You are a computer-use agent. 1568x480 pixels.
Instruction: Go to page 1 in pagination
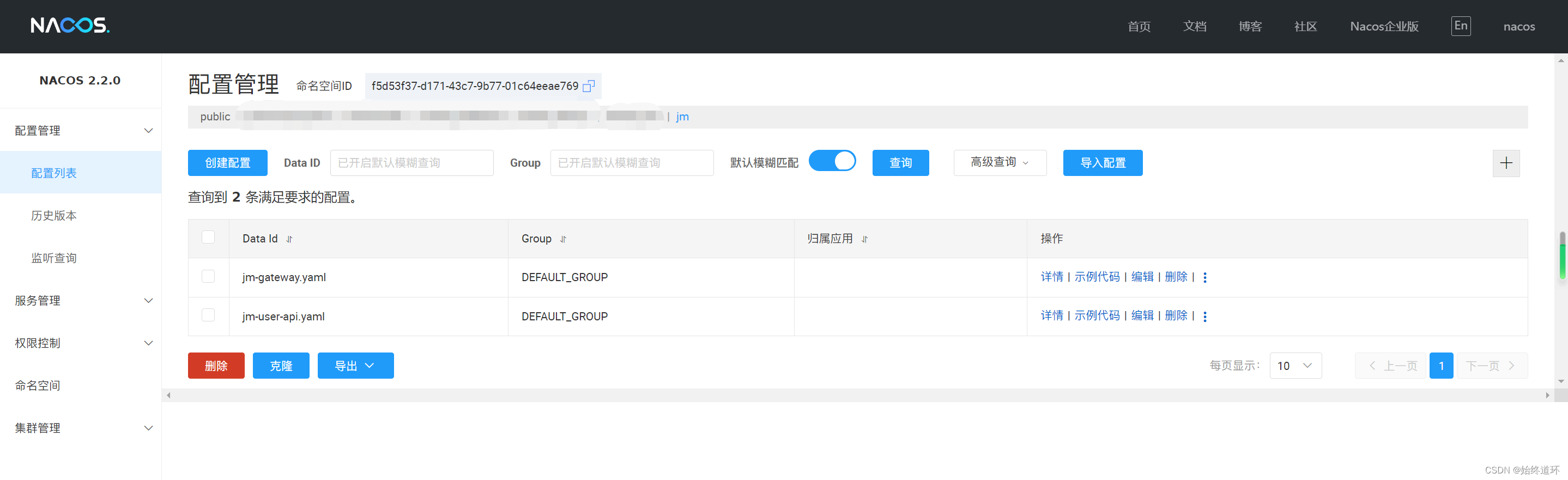[x=1441, y=366]
